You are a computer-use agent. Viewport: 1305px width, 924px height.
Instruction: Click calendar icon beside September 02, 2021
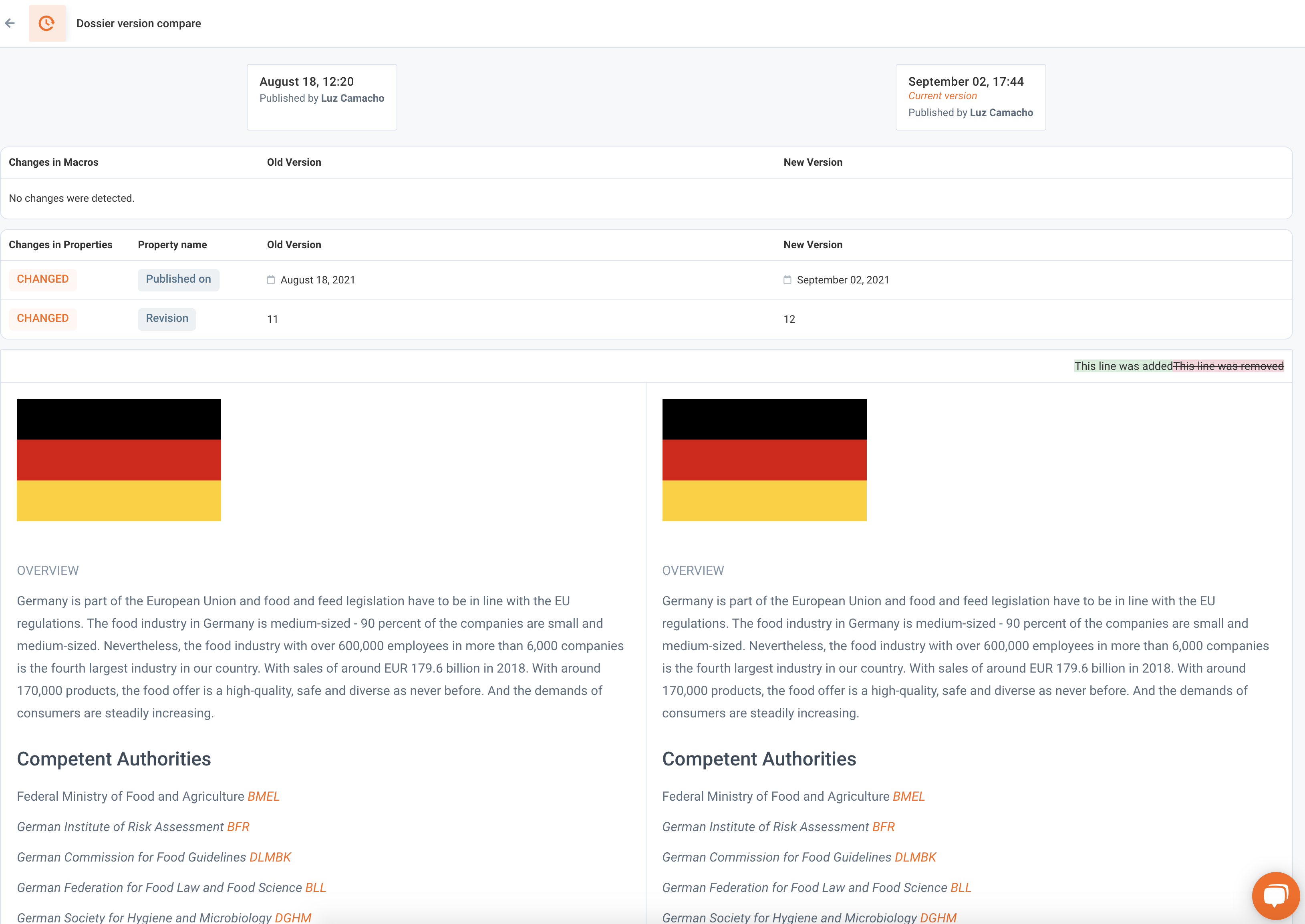[787, 280]
